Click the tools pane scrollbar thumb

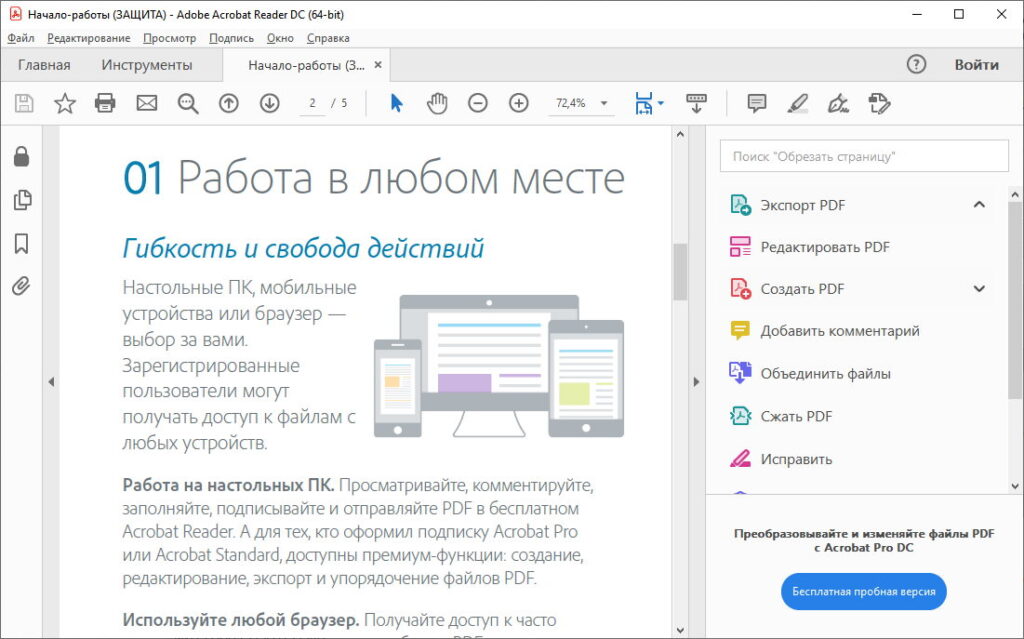click(x=1014, y=299)
